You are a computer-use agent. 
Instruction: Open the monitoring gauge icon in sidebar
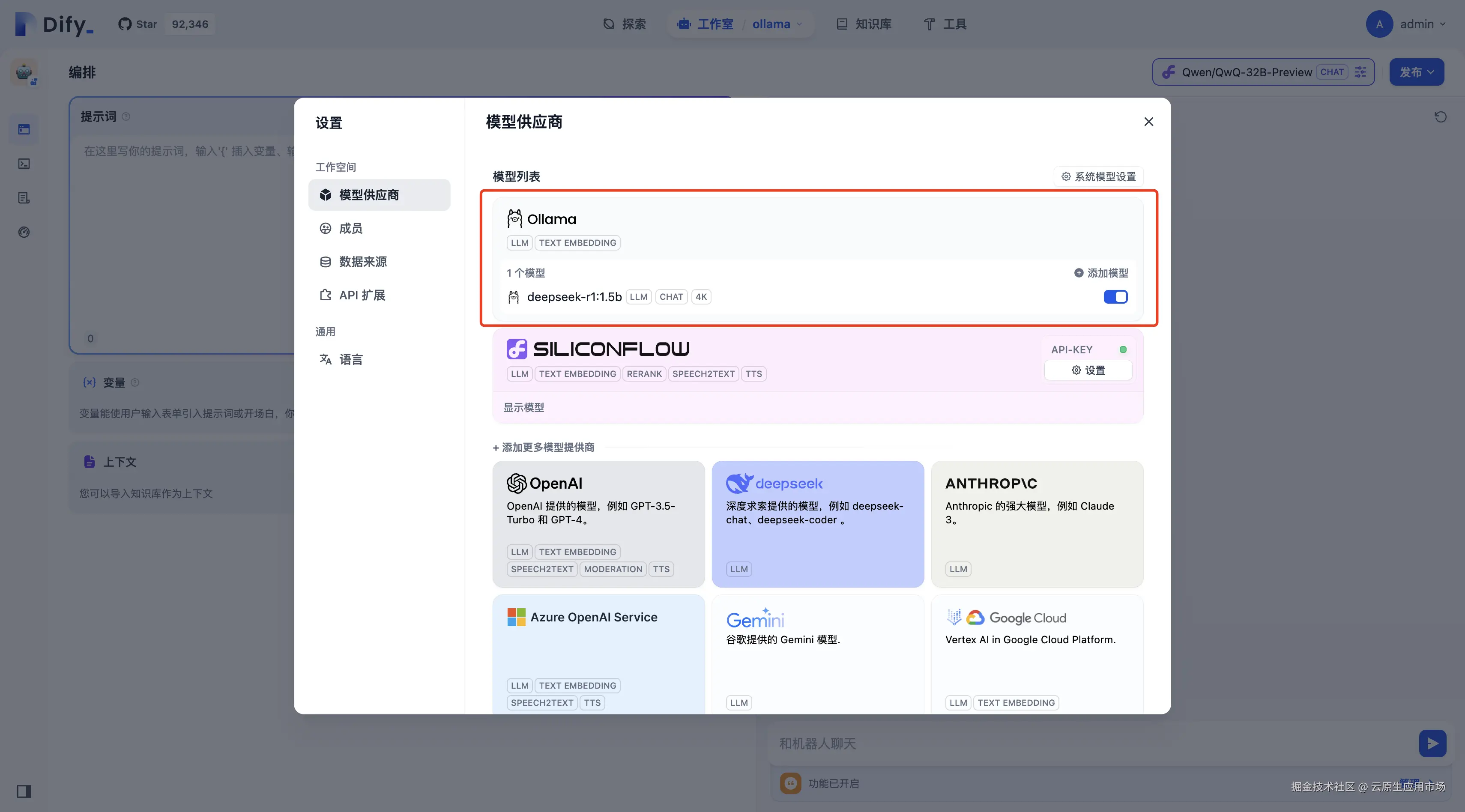[24, 232]
